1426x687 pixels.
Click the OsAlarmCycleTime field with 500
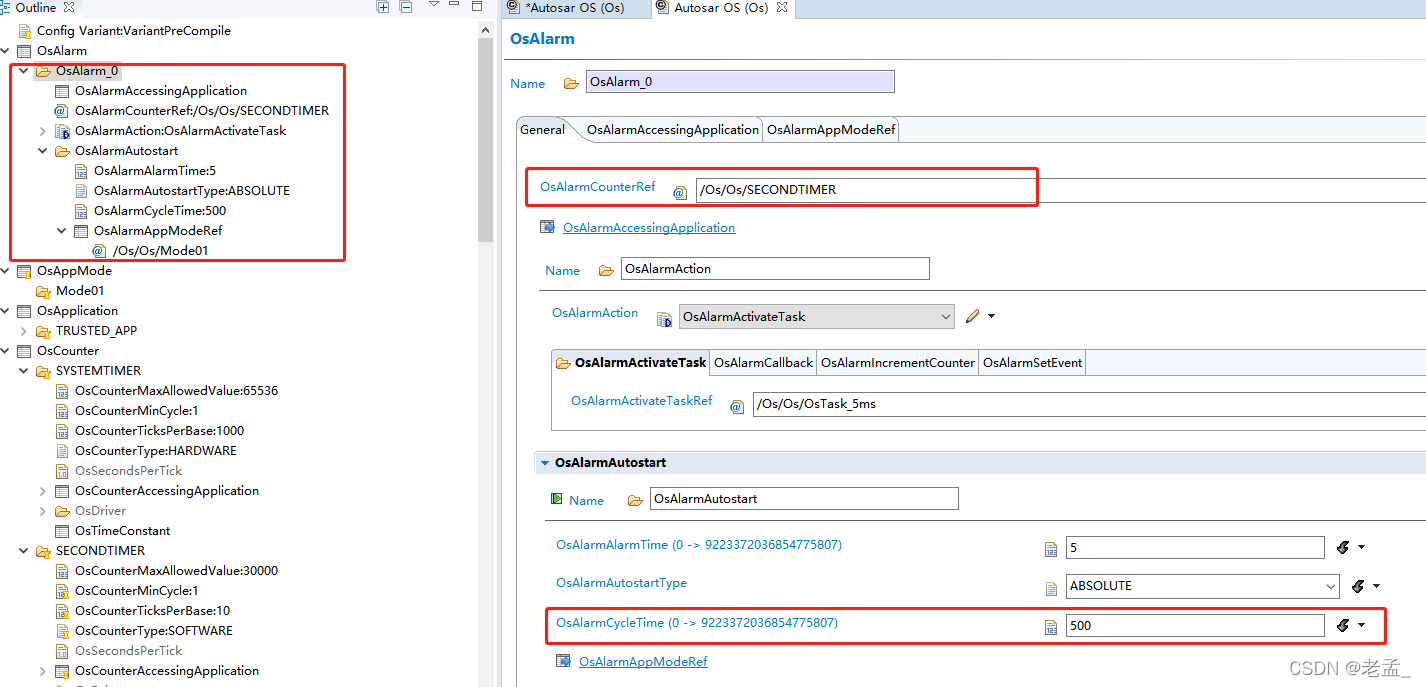click(1195, 626)
